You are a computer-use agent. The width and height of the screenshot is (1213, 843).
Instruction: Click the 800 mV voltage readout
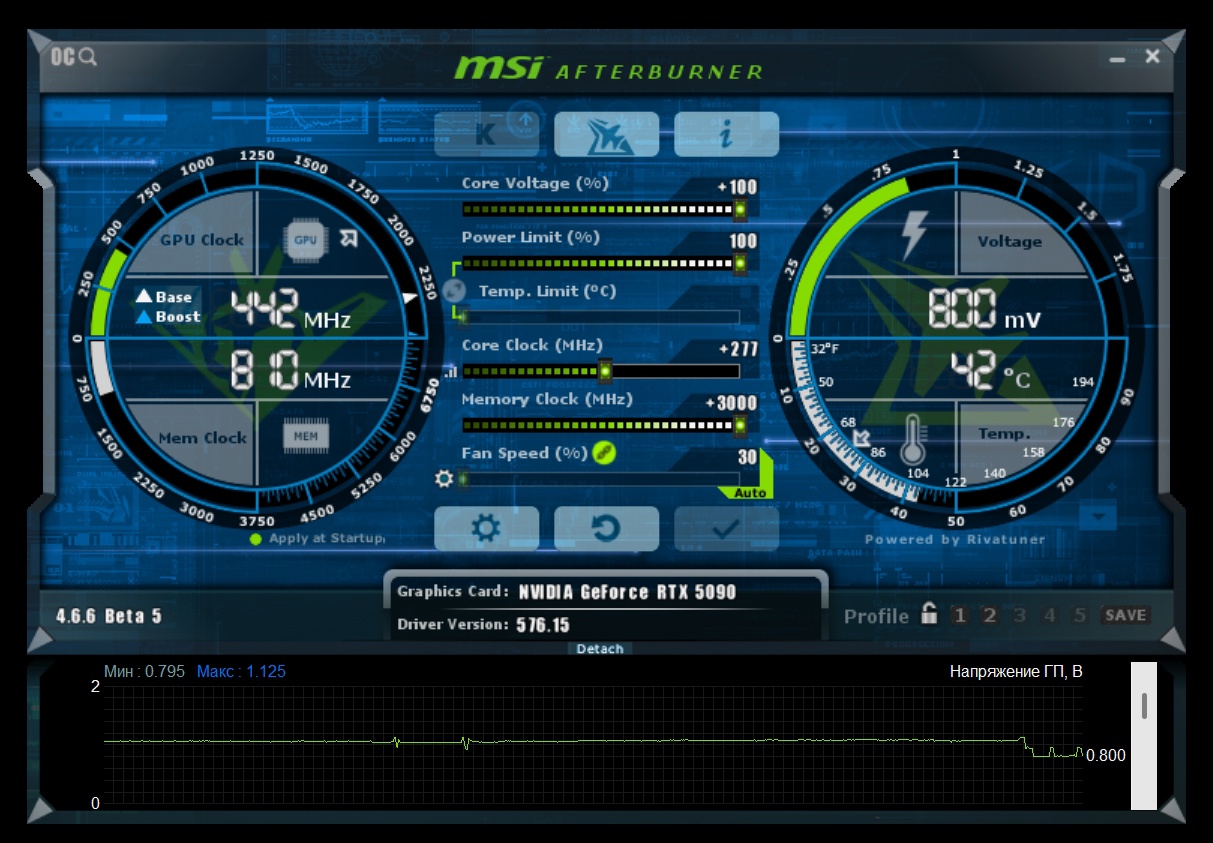pos(984,309)
